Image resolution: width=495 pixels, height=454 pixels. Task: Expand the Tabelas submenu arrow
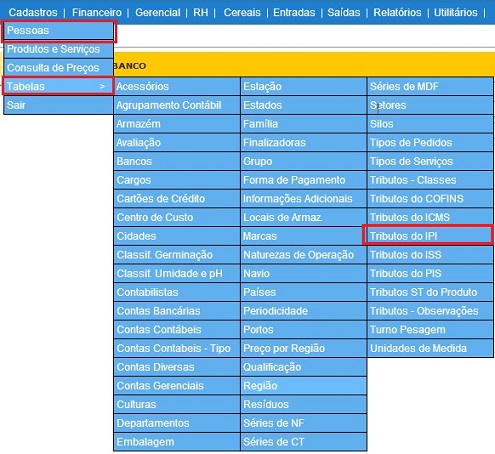[x=102, y=86]
